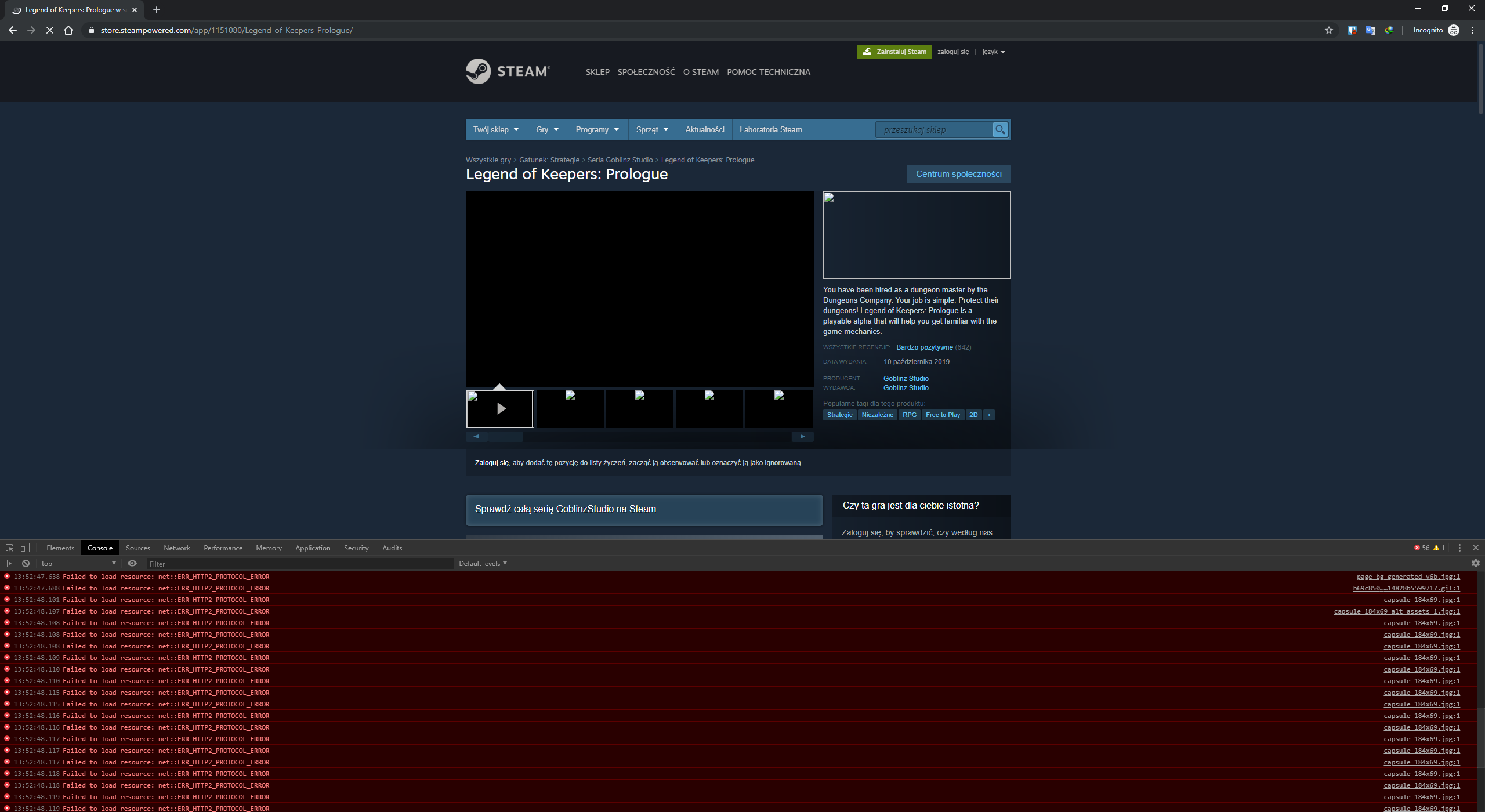Click the Centrum społeczności button
Image resolution: width=1485 pixels, height=812 pixels.
(x=958, y=173)
